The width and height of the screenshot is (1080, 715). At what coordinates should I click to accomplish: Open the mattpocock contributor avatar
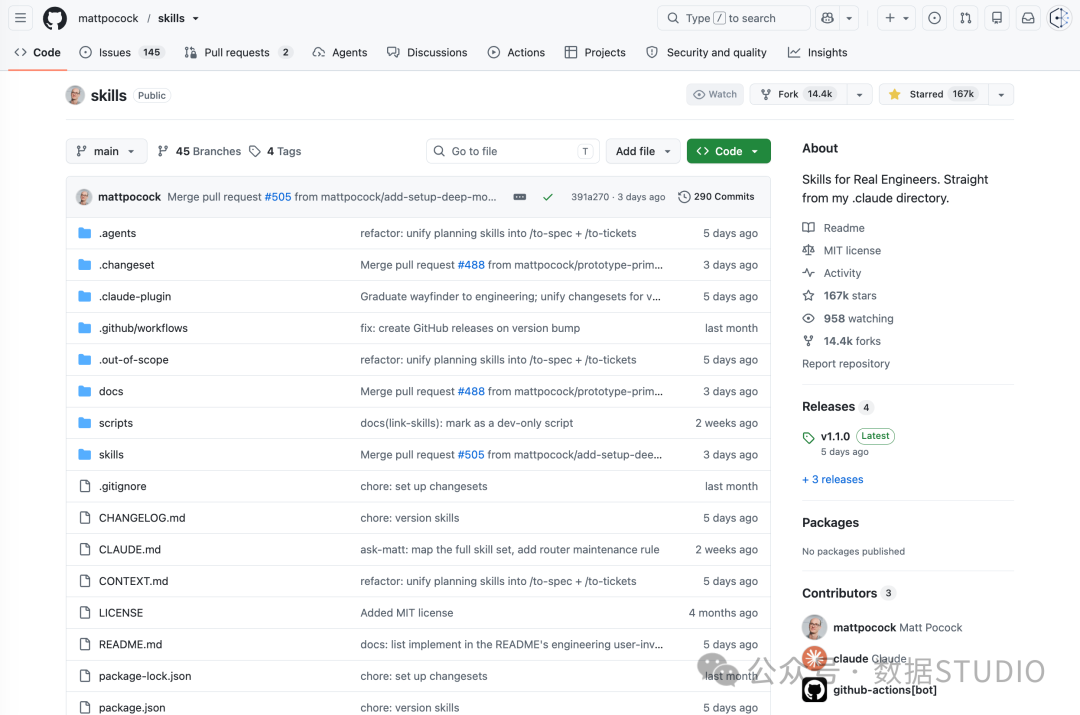[814, 628]
